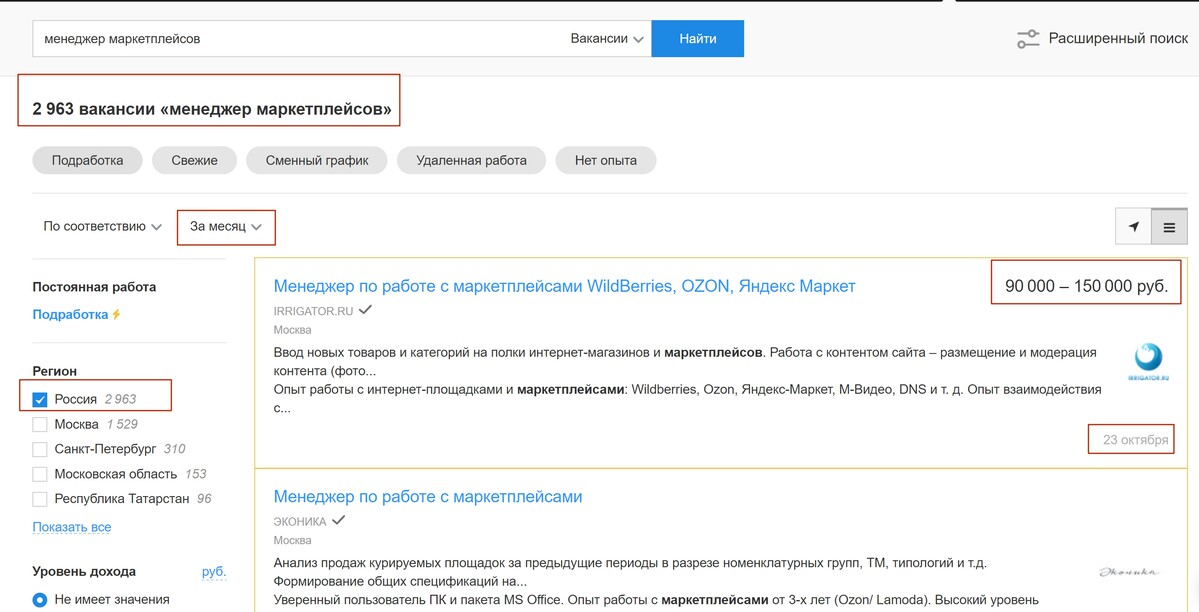Screen dimensions: 1199x612
Task: Open the Вакансии search type dropdown
Action: click(x=607, y=38)
